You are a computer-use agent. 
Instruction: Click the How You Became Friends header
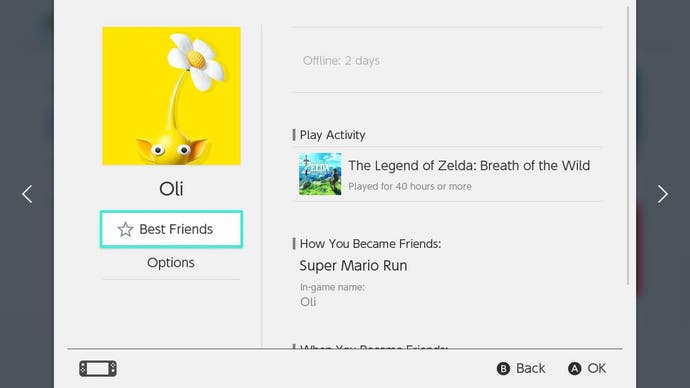click(x=370, y=244)
